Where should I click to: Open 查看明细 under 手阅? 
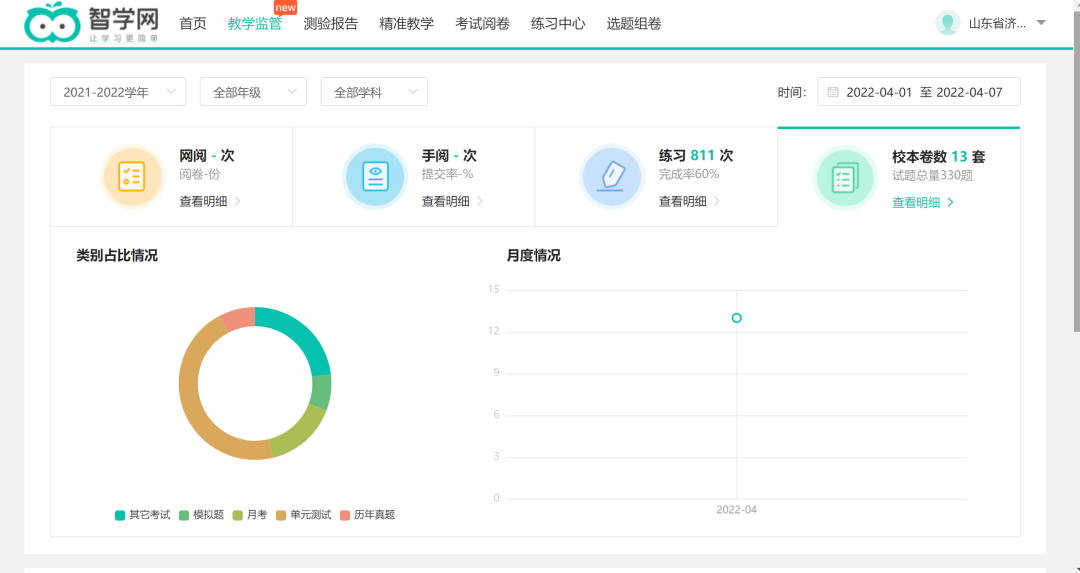tap(446, 201)
